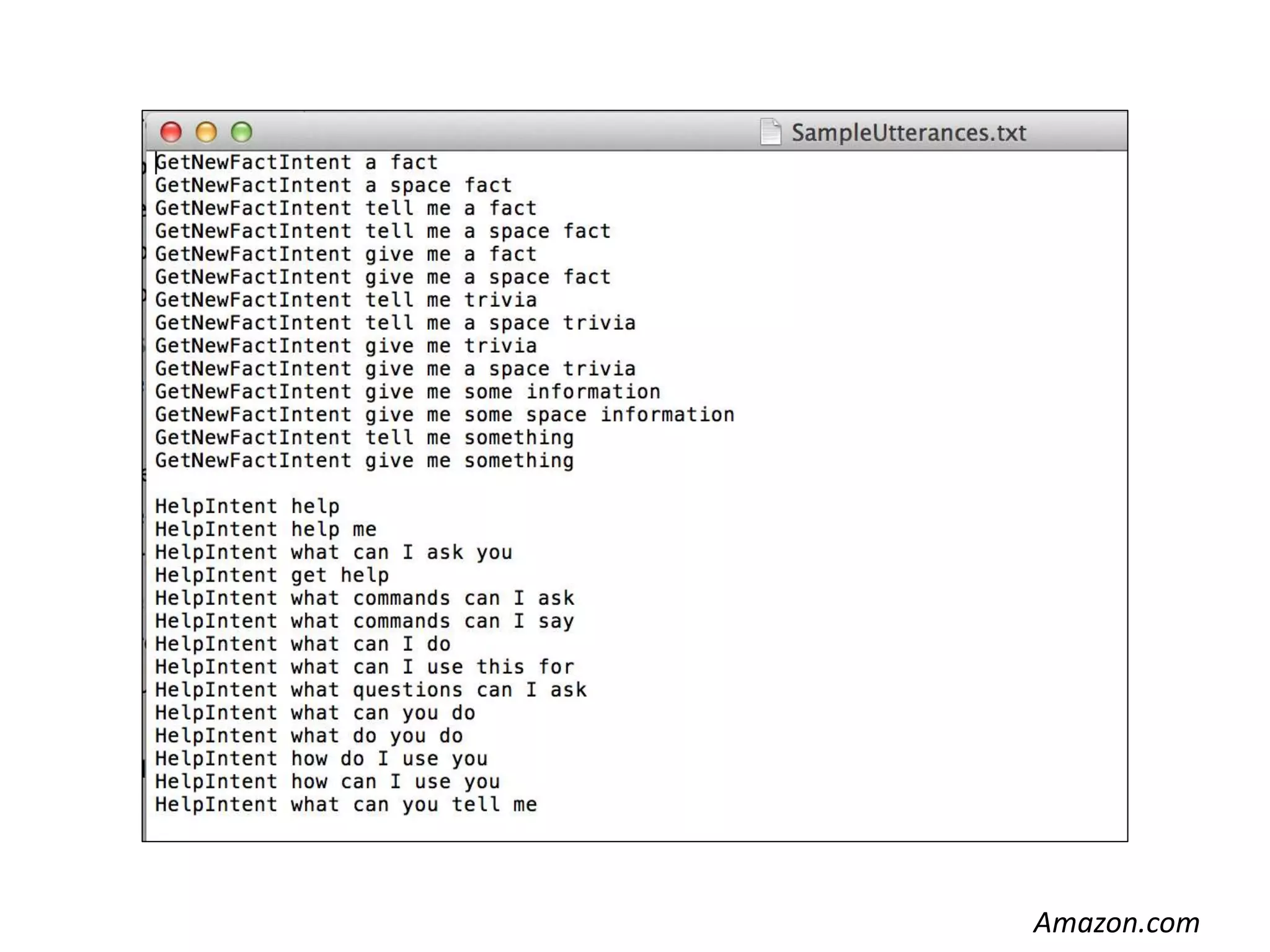Click the word 'trivia' in 'tell me trivia'
The height and width of the screenshot is (952, 1270).
(500, 300)
